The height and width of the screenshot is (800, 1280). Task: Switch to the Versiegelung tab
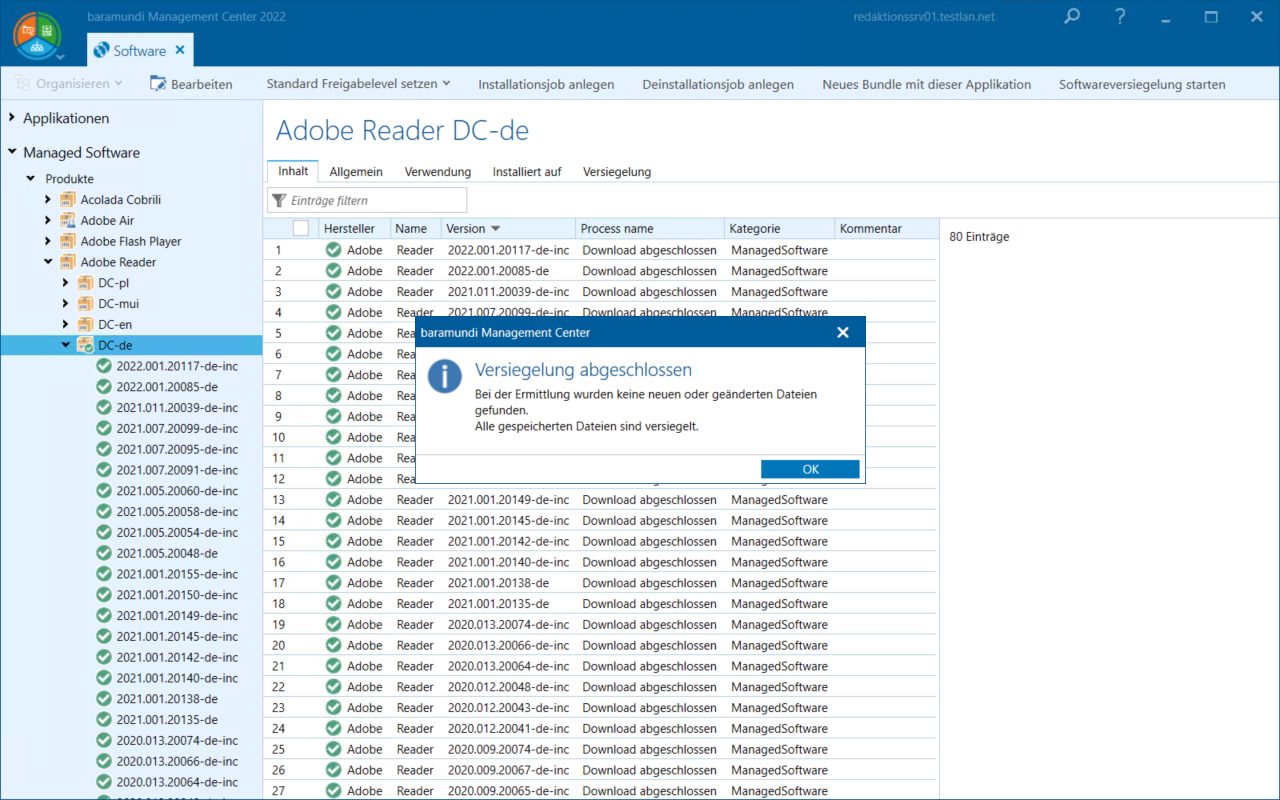(616, 172)
